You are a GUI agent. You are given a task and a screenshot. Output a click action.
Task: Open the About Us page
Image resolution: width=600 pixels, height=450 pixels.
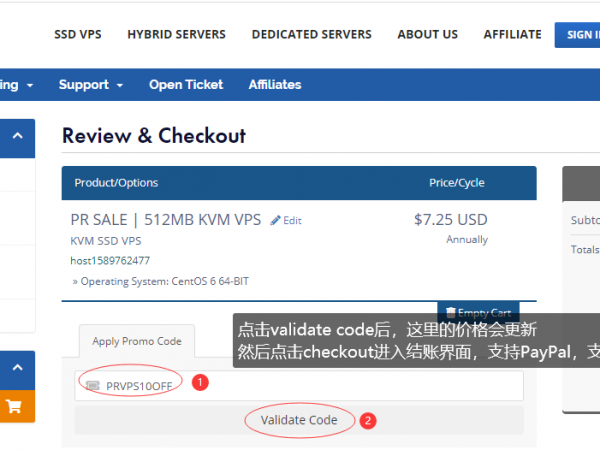427,34
